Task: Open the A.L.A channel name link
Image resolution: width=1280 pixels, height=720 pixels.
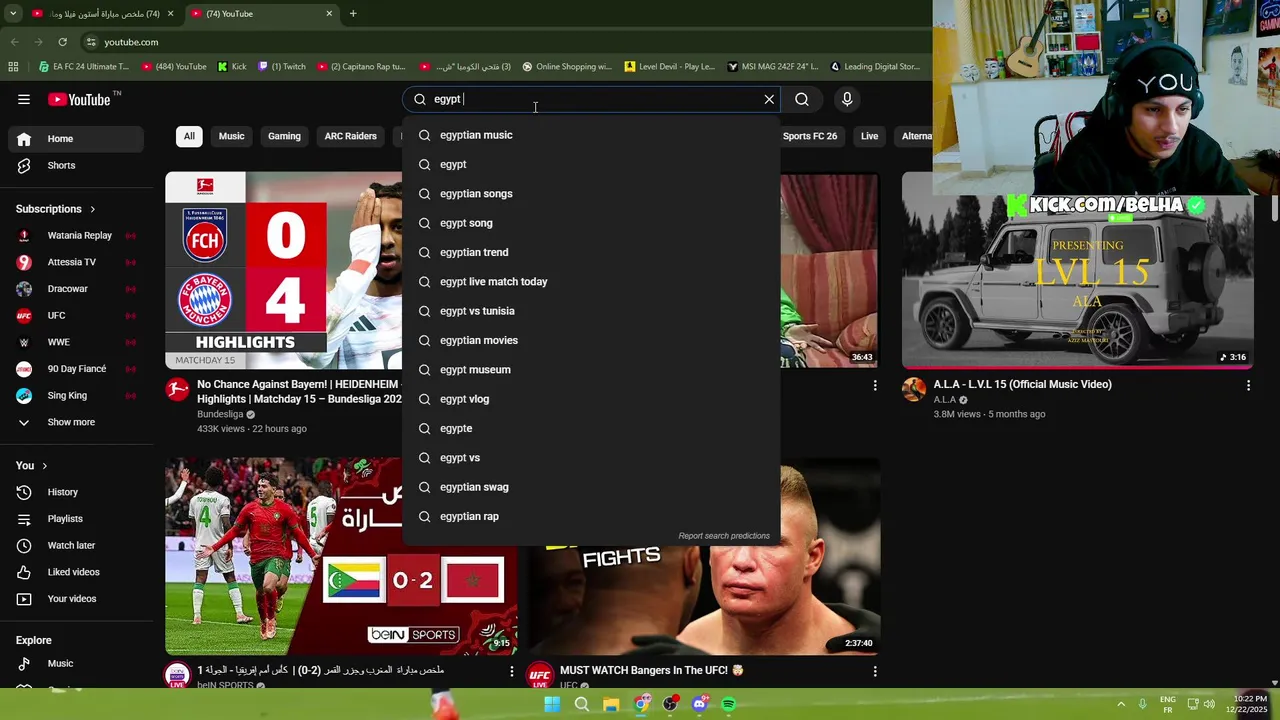Action: coord(945,400)
